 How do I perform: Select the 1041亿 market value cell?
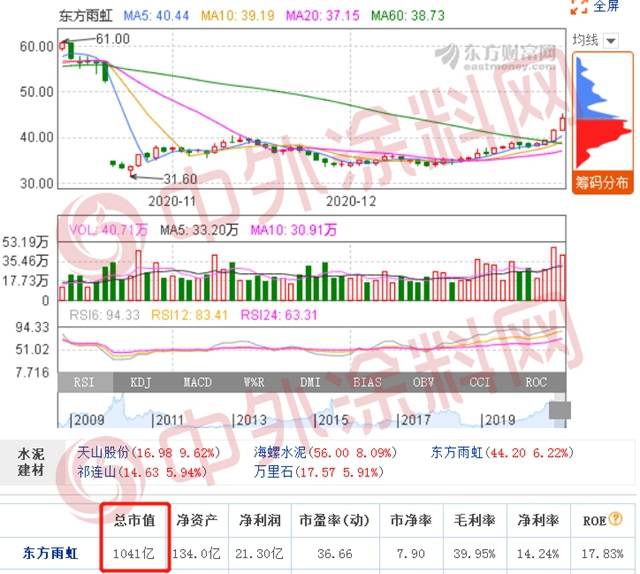point(134,554)
